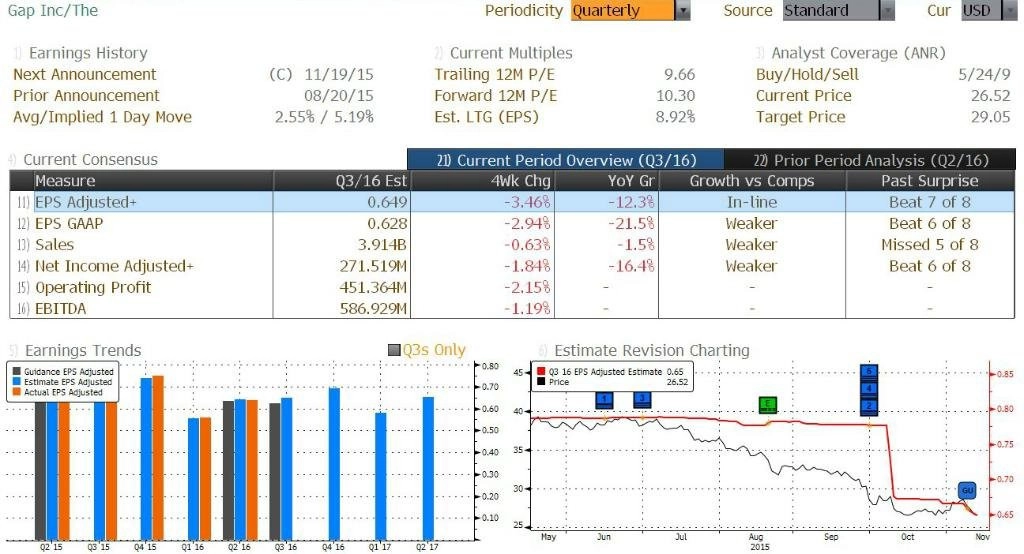
Task: Click the blue event marker 4 on chart
Action: [869, 389]
